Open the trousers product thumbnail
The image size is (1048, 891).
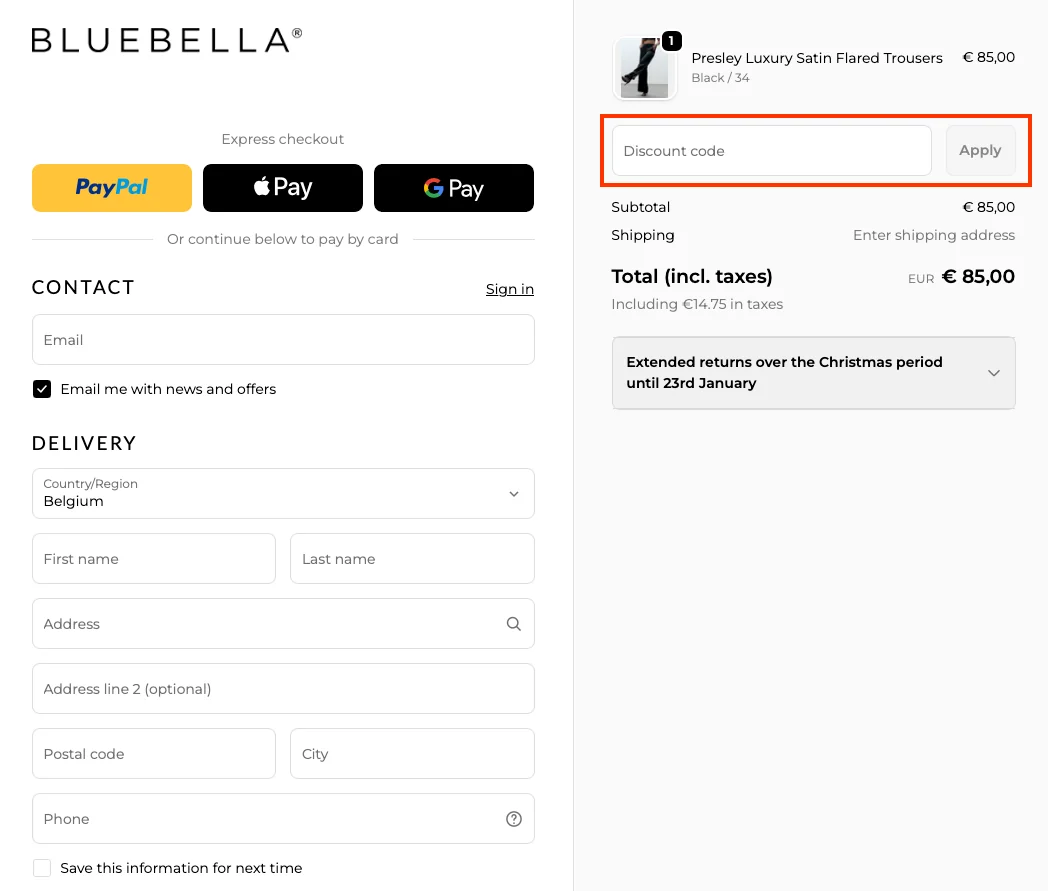(644, 69)
